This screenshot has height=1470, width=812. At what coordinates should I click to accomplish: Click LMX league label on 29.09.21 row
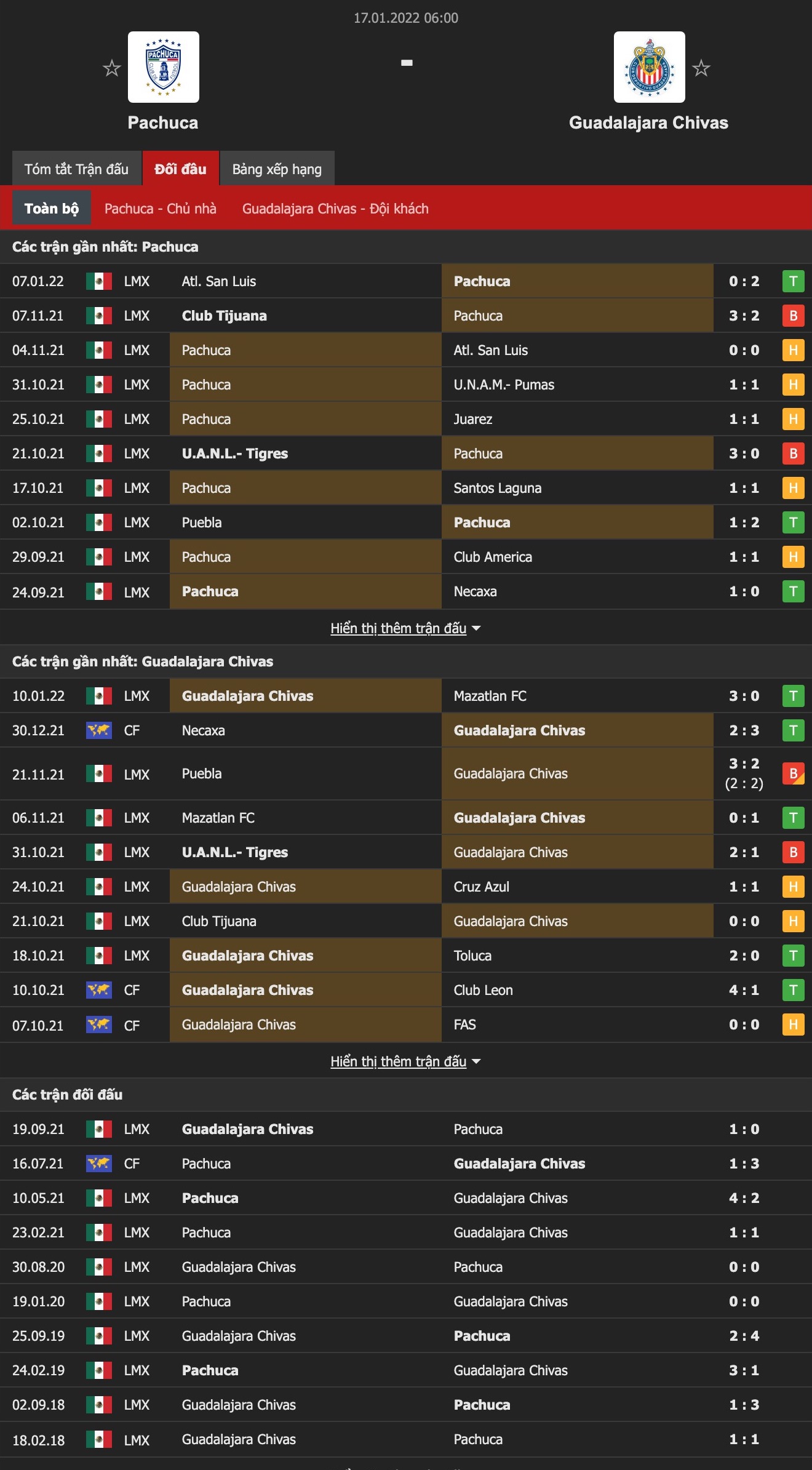click(137, 557)
